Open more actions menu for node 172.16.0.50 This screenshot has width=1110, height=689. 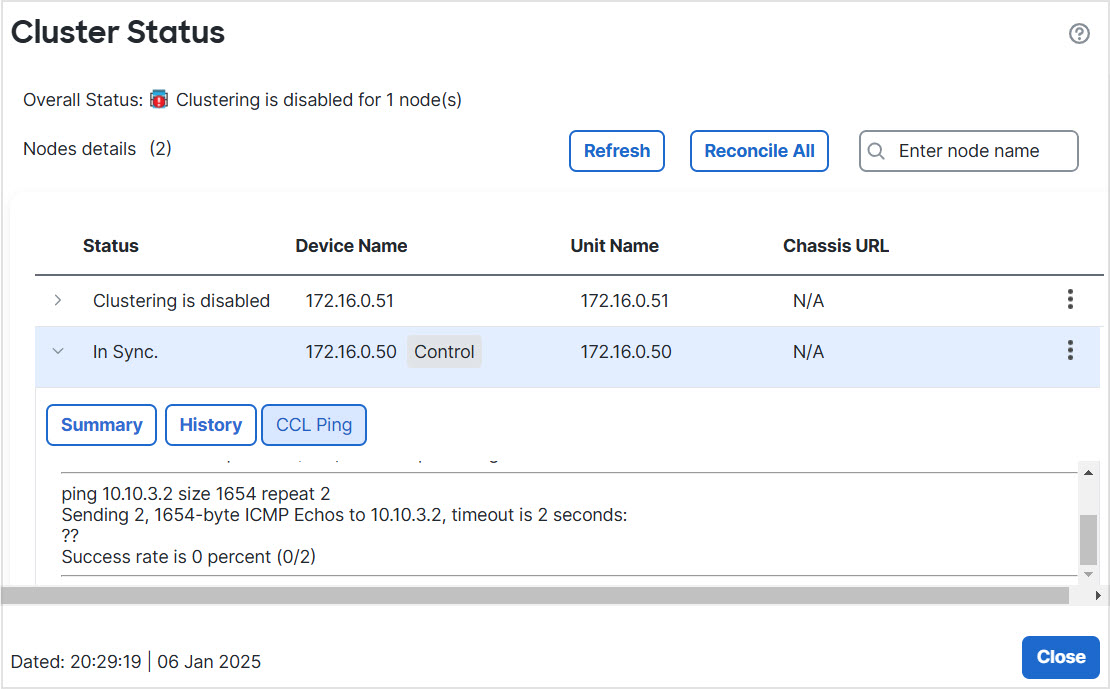[x=1070, y=350]
